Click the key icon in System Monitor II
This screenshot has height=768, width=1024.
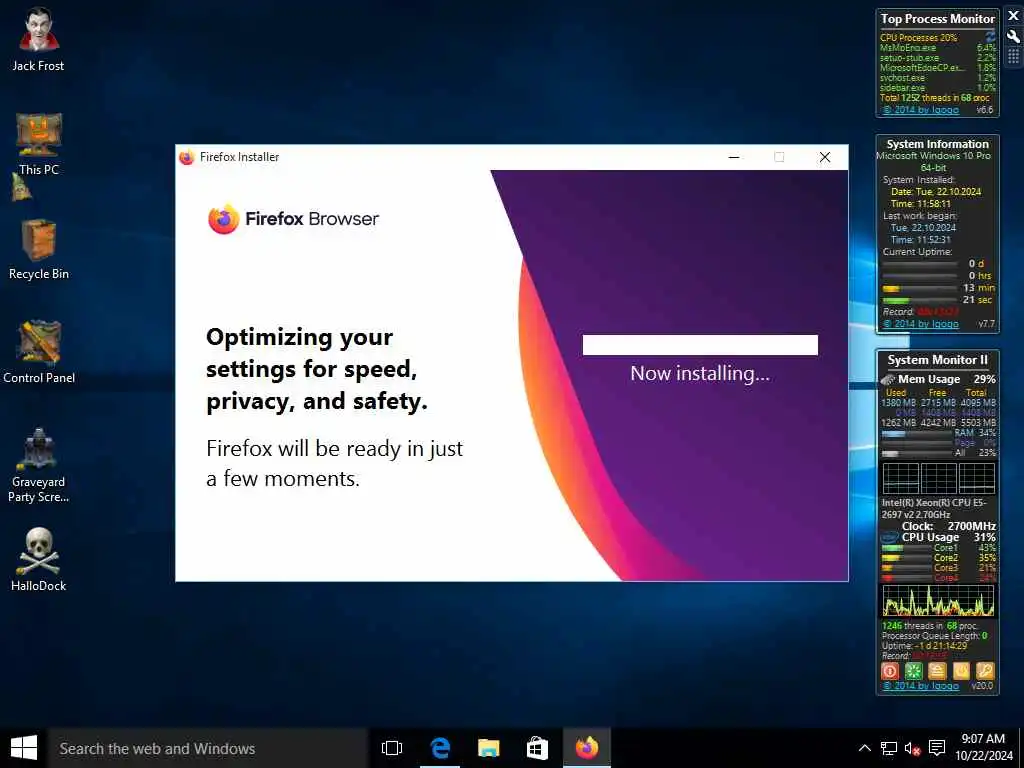[985, 671]
